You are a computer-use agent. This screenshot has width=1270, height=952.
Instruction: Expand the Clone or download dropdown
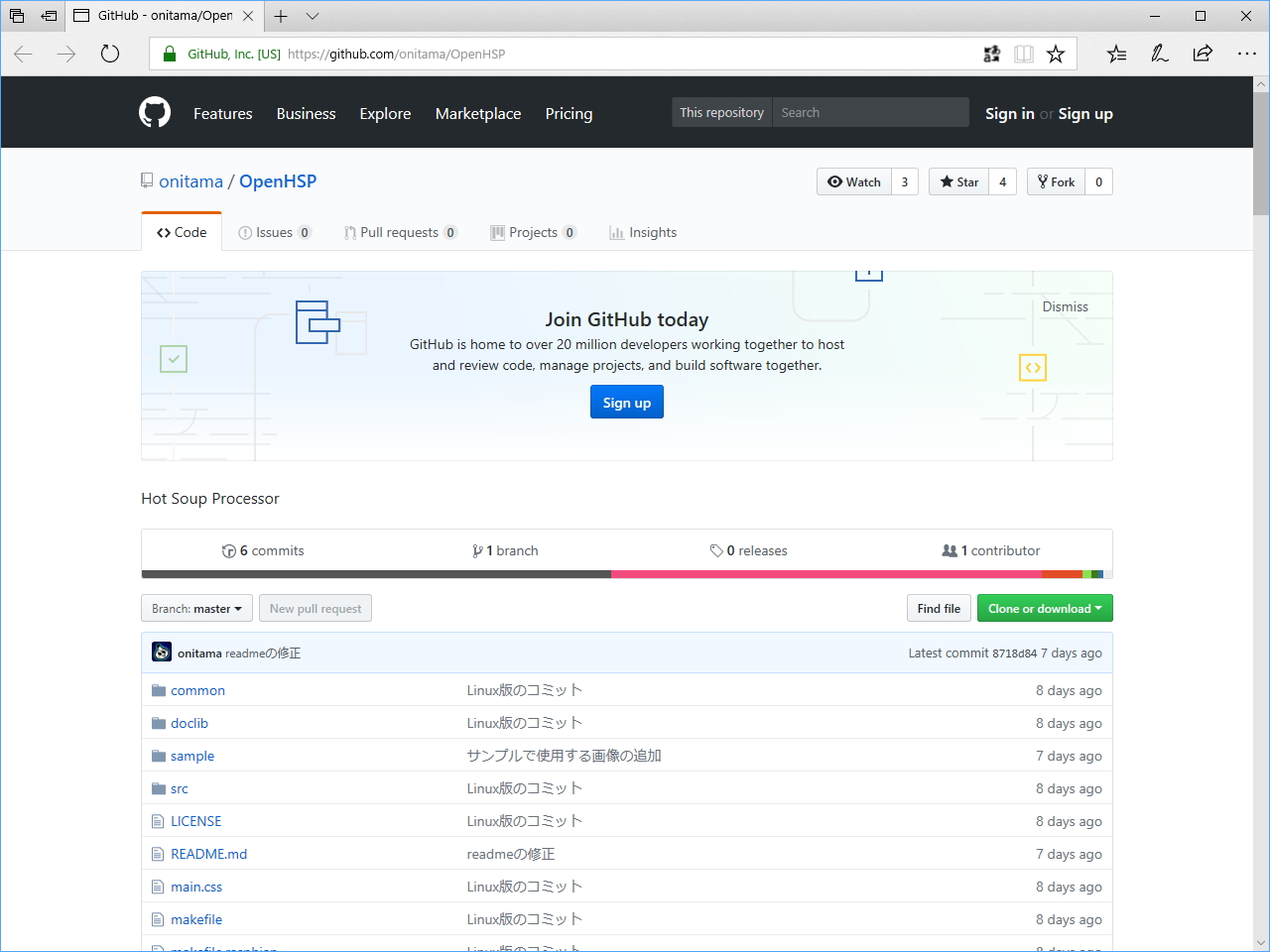[1045, 608]
